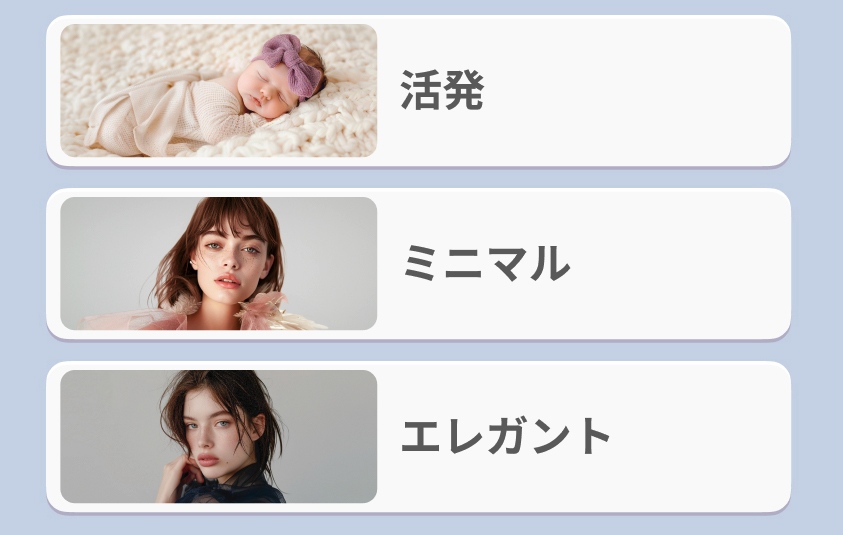Open the thumbnail of woman with bangs
The image size is (843, 535).
click(x=218, y=263)
